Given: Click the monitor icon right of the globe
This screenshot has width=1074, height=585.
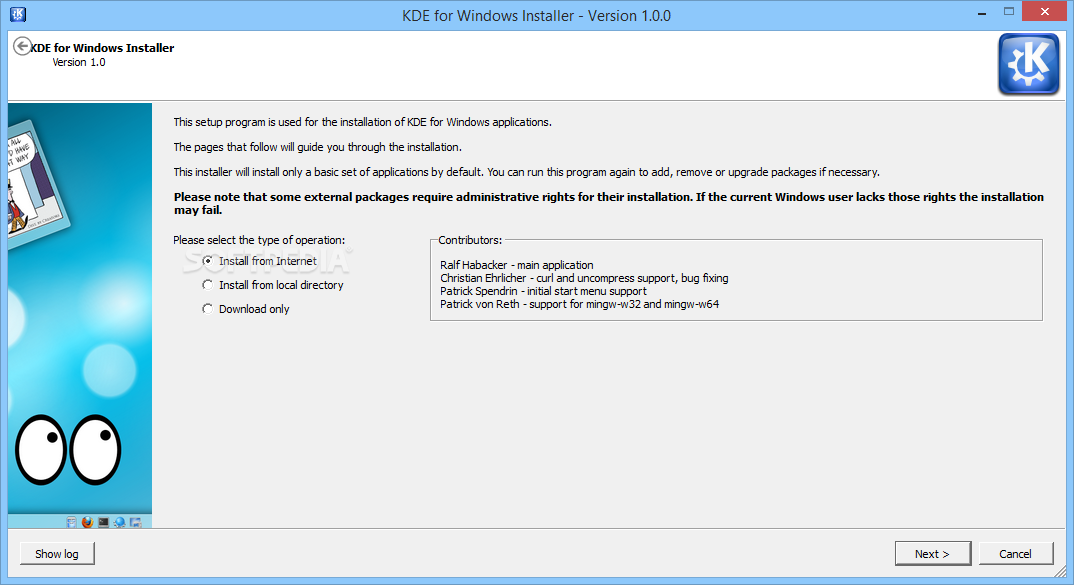Looking at the screenshot, I should tap(135, 522).
